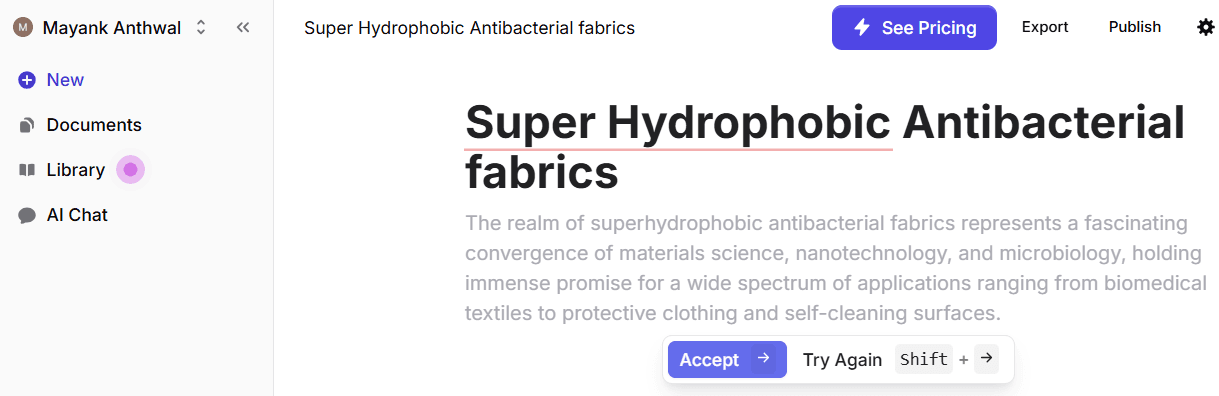Open settings with the gear icon
The height and width of the screenshot is (396, 1219).
[1206, 27]
